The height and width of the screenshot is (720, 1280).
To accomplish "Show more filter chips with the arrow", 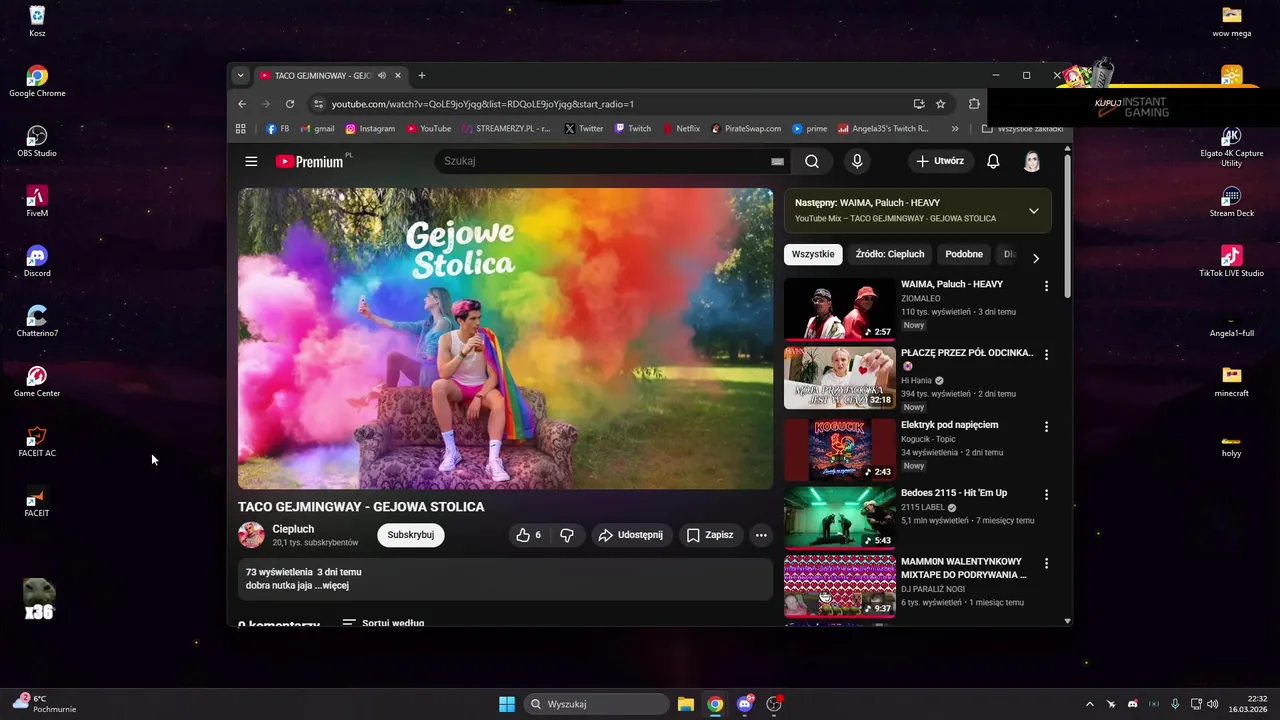I will pos(1036,258).
